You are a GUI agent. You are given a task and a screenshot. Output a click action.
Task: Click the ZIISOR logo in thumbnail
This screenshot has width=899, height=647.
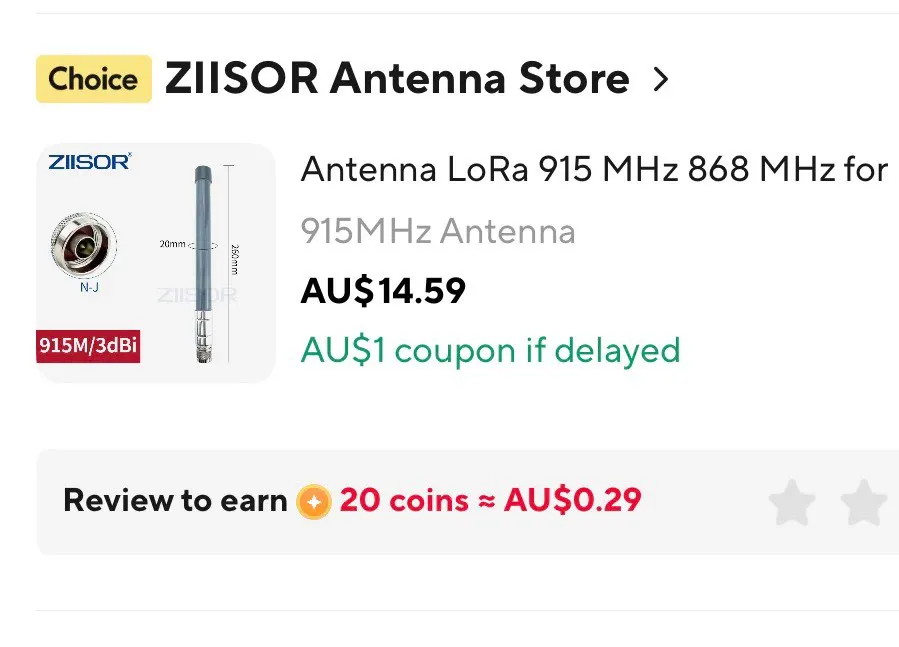click(x=90, y=162)
